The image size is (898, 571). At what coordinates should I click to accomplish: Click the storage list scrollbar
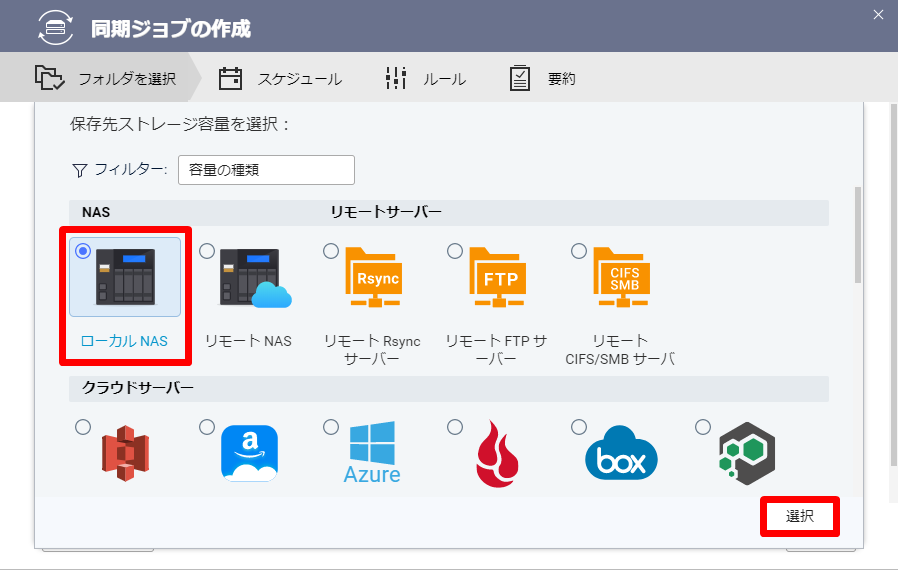click(857, 235)
